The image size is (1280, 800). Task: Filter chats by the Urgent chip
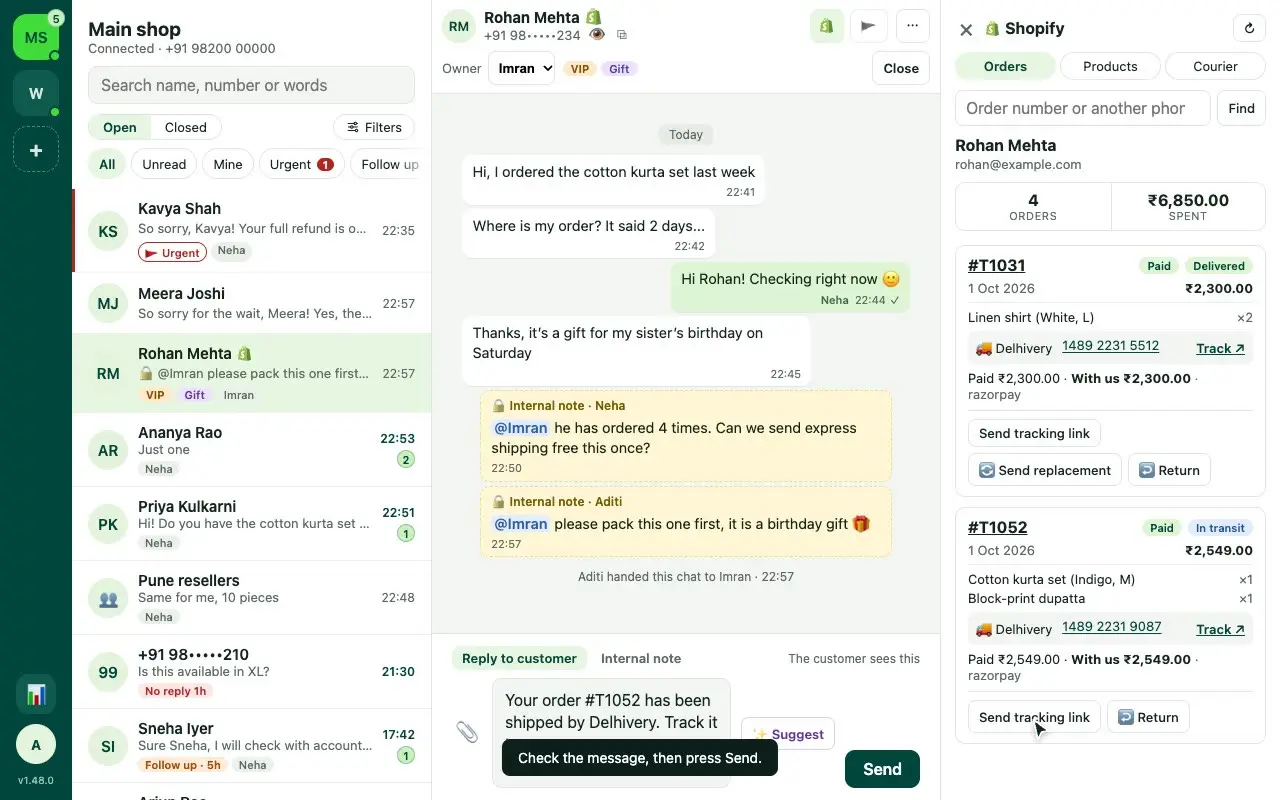coord(301,164)
